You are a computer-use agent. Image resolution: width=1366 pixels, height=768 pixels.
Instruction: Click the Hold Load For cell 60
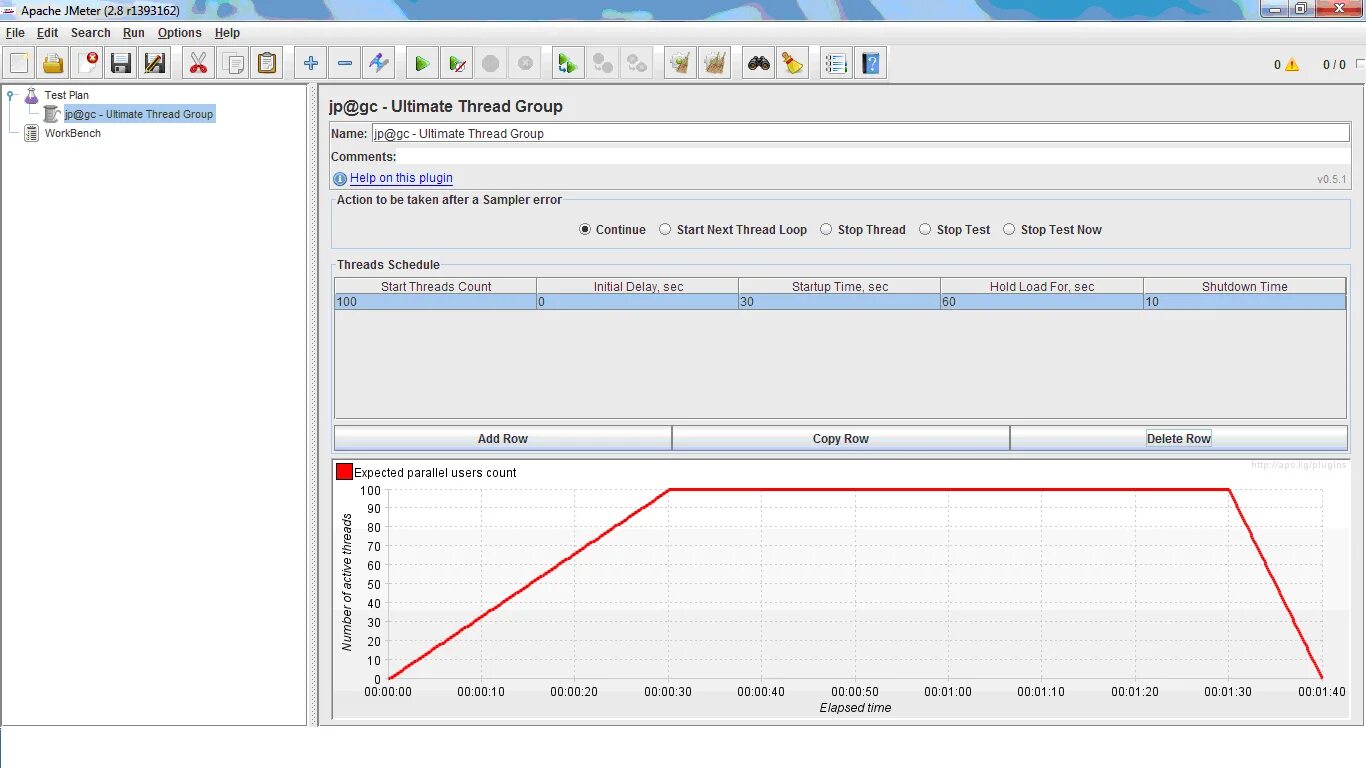click(1041, 302)
